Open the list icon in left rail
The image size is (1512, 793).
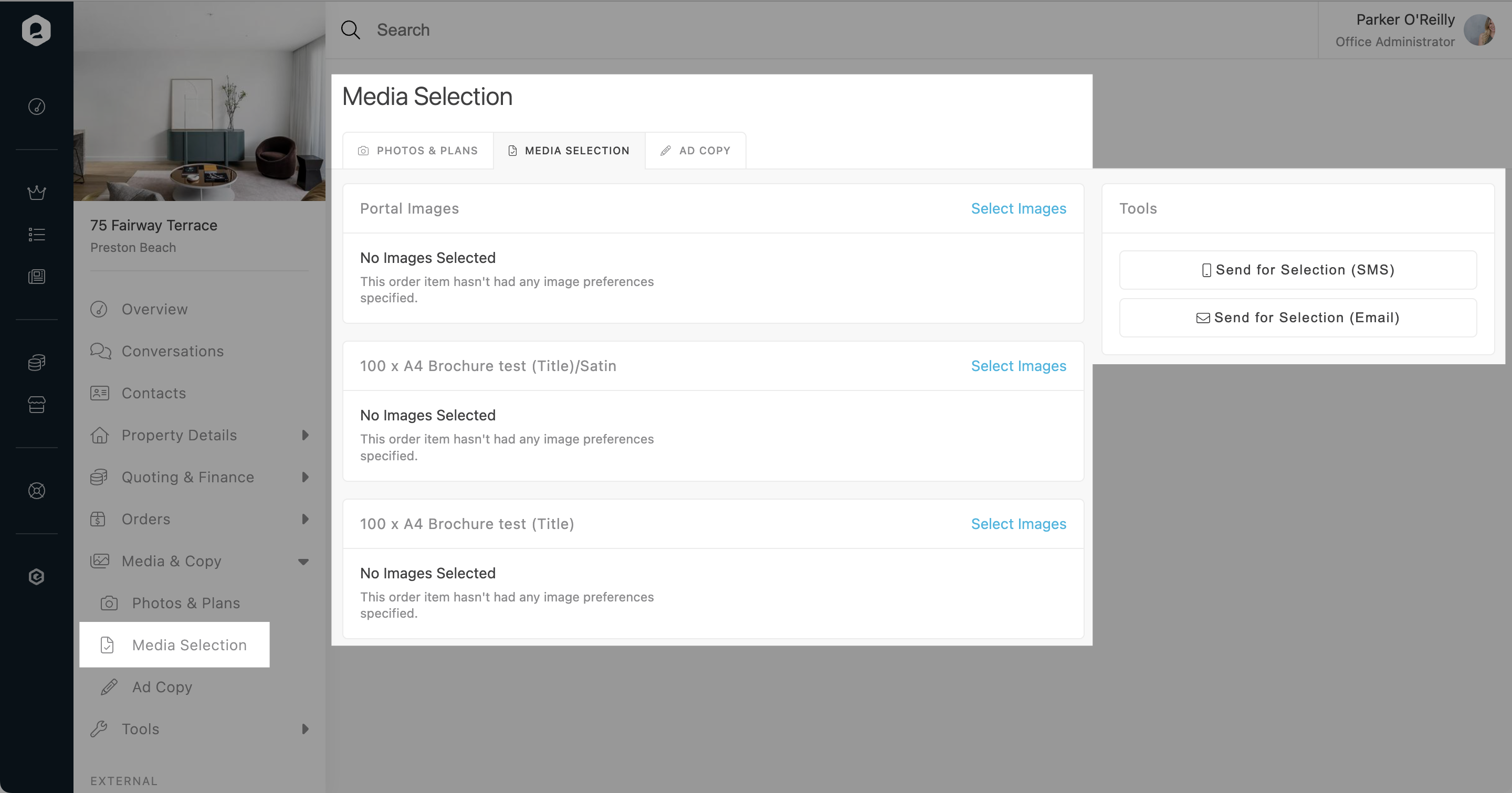(36, 235)
